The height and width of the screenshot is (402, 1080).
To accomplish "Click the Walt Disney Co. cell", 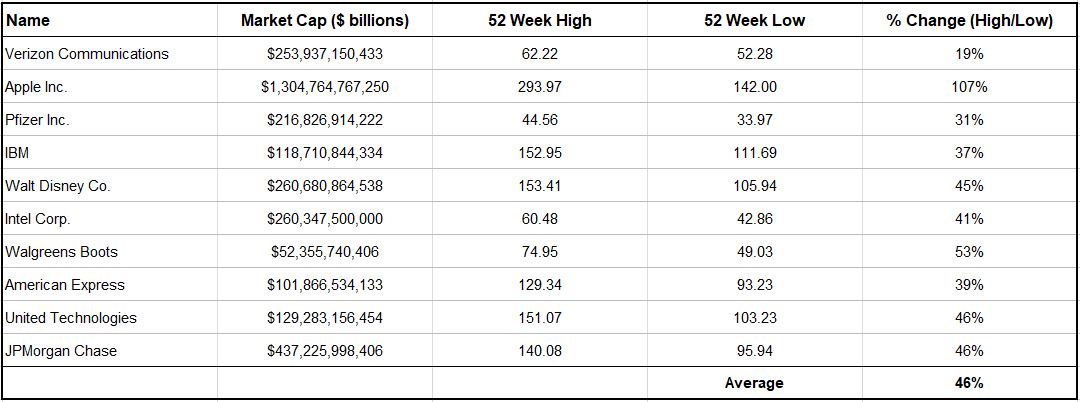I will tap(58, 186).
